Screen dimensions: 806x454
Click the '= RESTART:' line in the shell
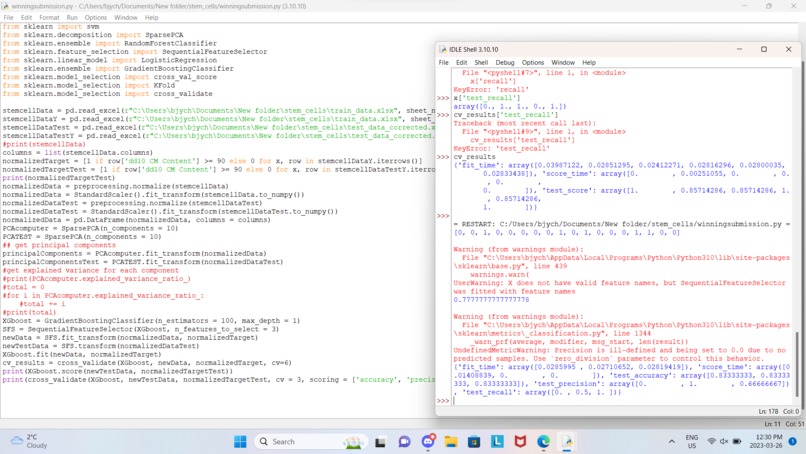point(622,224)
